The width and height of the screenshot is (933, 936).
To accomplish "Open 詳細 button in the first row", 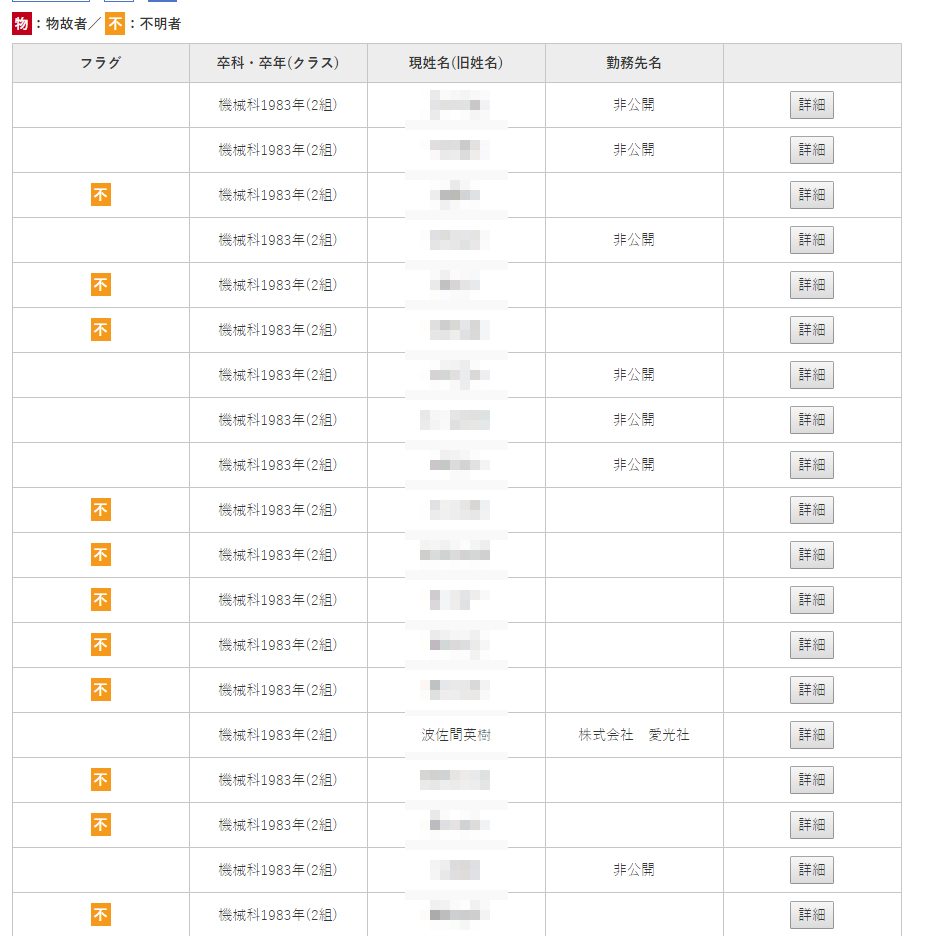I will click(x=811, y=105).
